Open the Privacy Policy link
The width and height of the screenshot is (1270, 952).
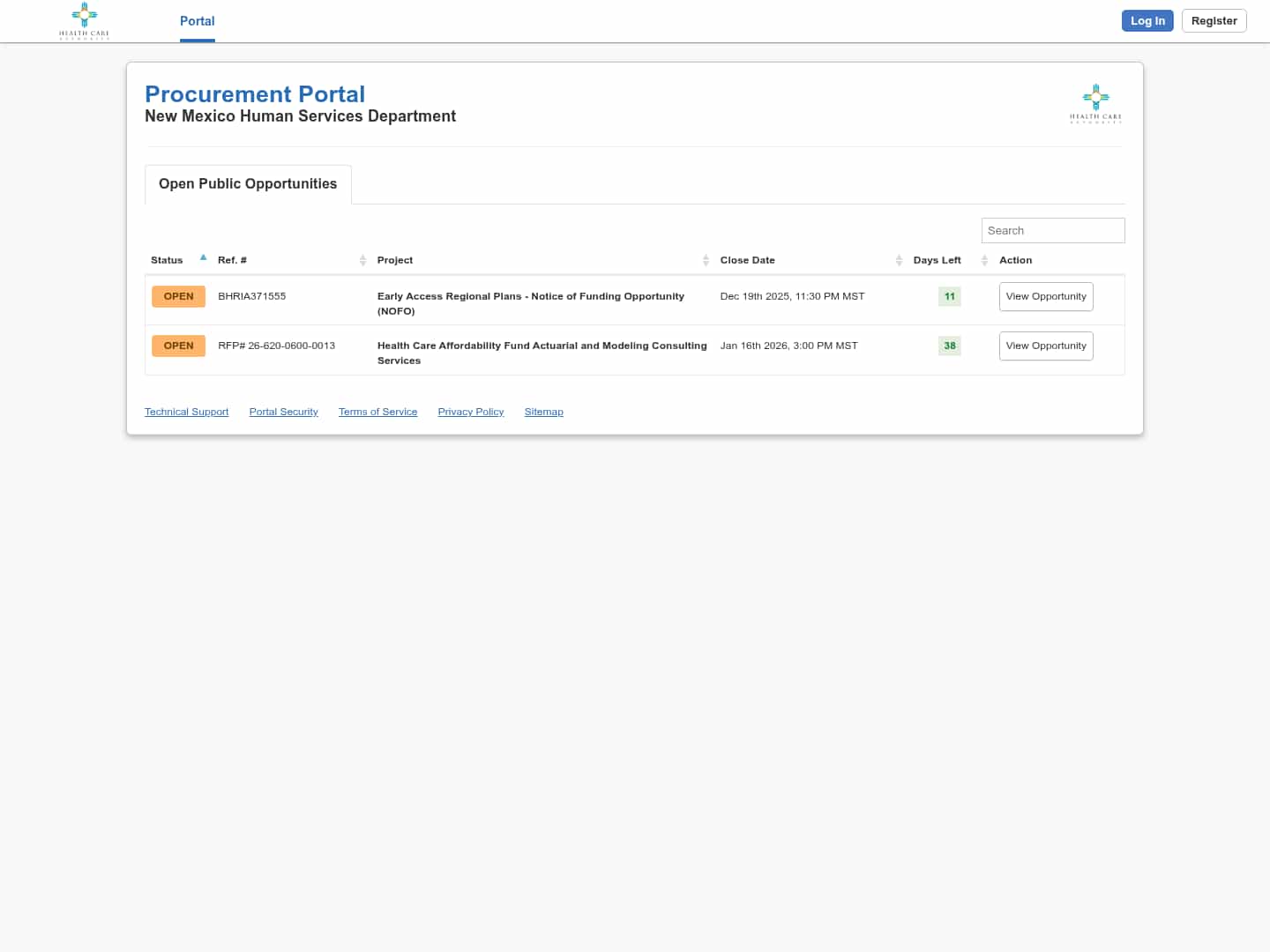470,412
